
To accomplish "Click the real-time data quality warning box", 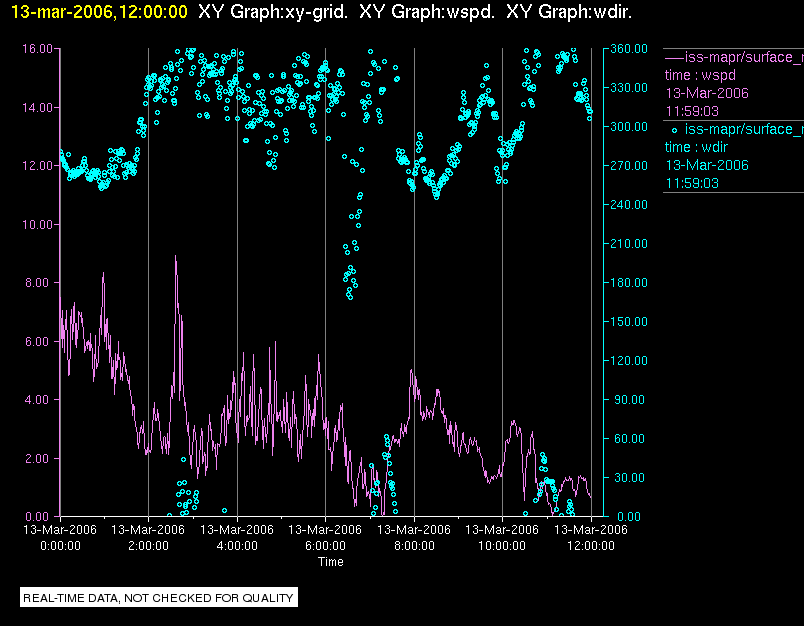I will pyautogui.click(x=159, y=598).
